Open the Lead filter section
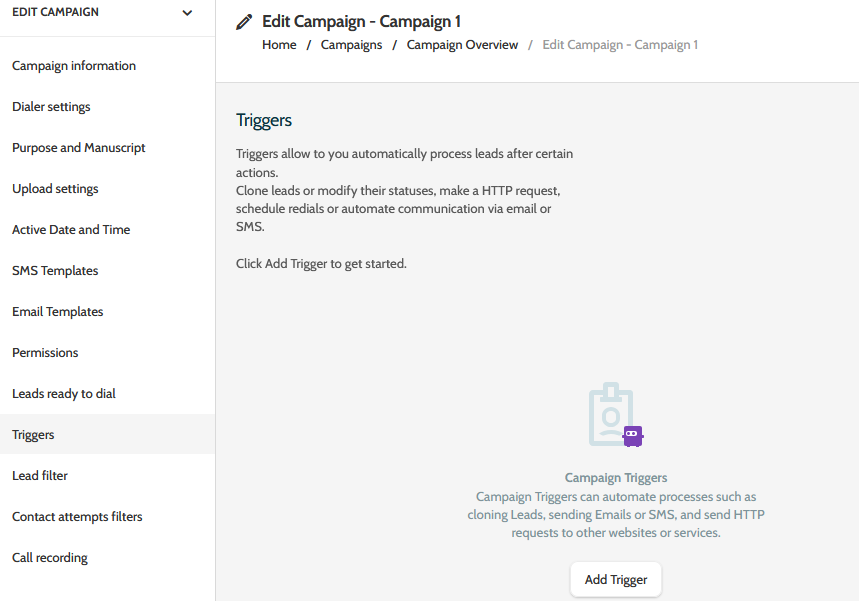The height and width of the screenshot is (601, 859). pos(40,475)
